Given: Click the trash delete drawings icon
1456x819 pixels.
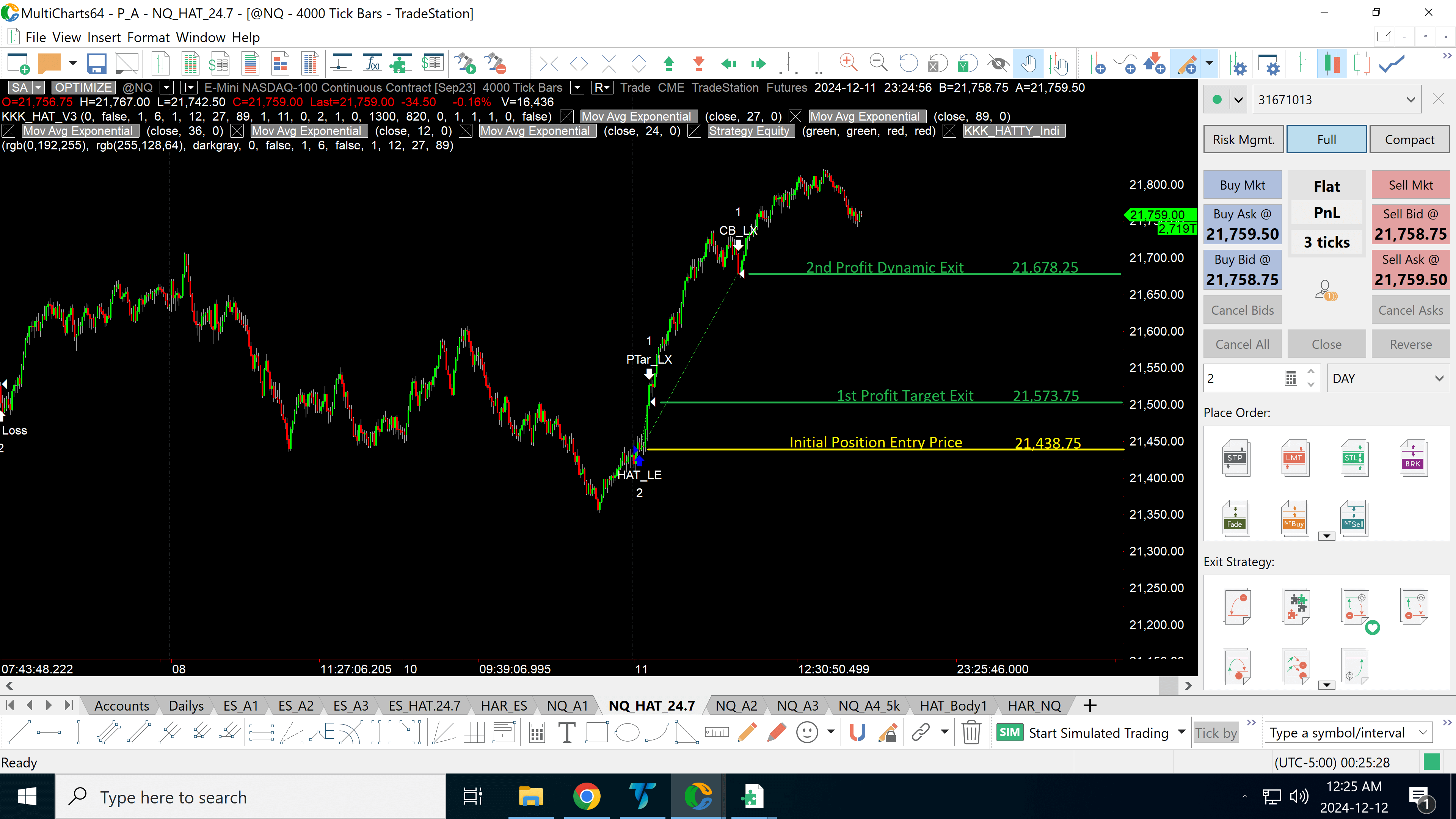Looking at the screenshot, I should point(971,733).
